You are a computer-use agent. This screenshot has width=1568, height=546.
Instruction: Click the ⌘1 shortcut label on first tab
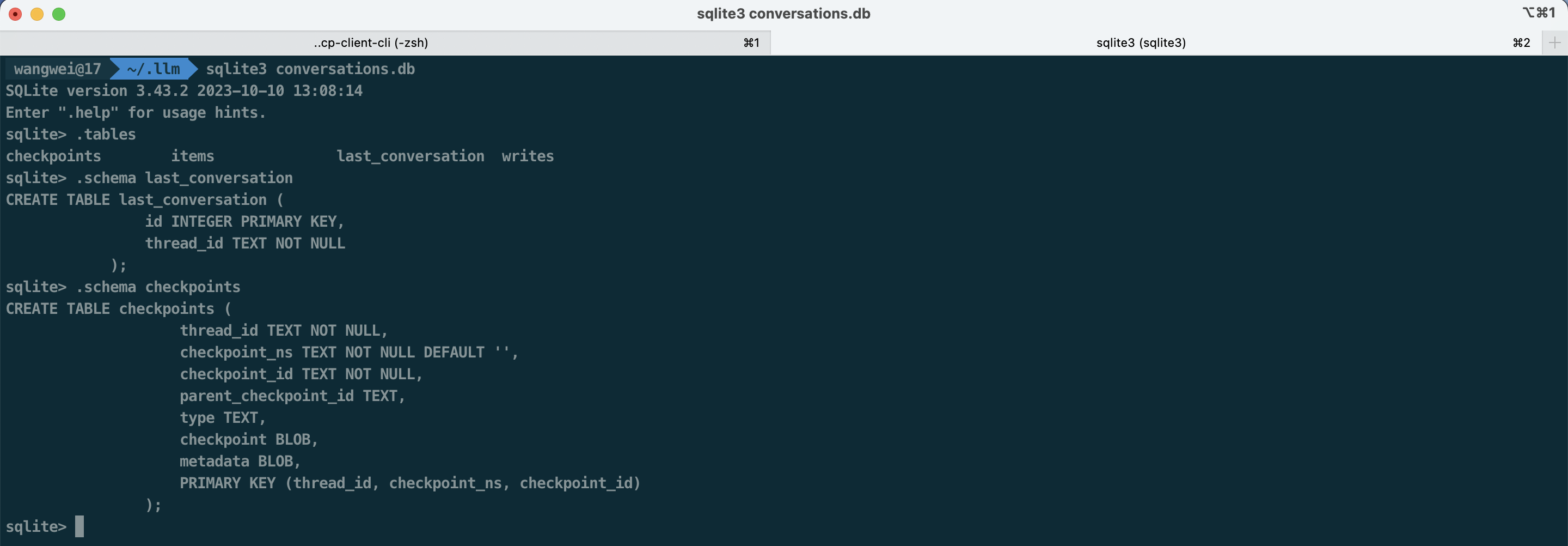pos(752,43)
